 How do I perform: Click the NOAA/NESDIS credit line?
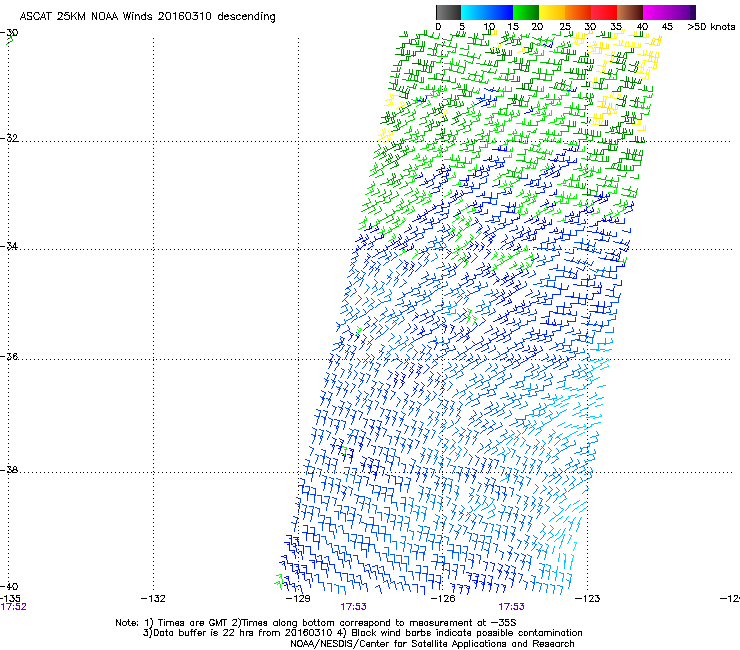pos(432,644)
